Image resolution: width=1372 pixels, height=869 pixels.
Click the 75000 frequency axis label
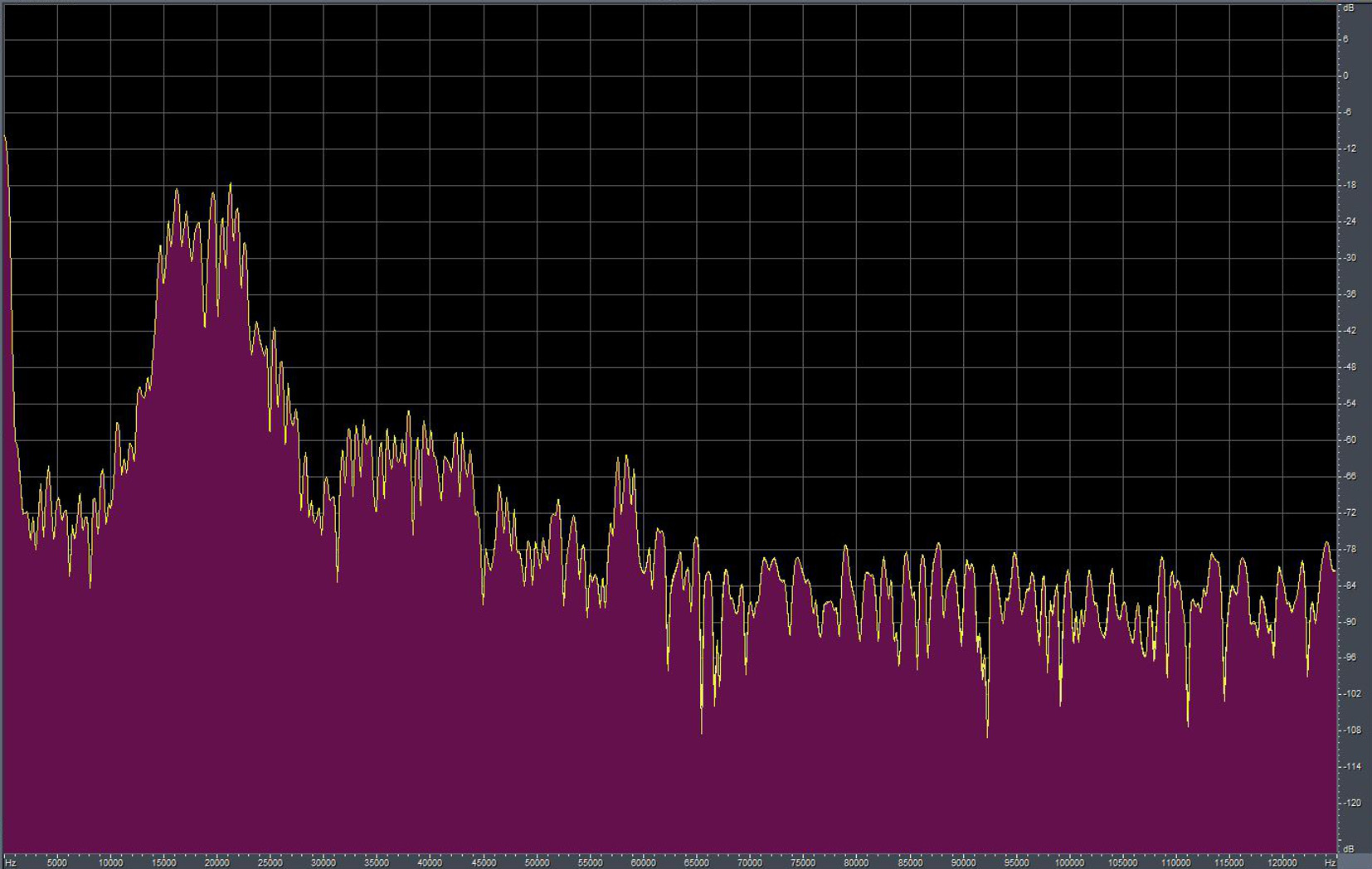click(x=803, y=863)
